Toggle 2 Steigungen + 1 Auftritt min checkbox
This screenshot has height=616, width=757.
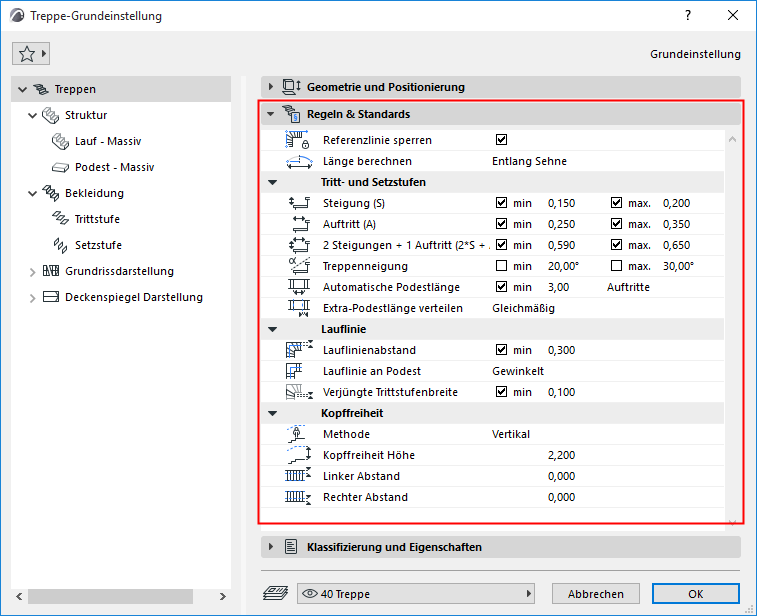pos(502,245)
